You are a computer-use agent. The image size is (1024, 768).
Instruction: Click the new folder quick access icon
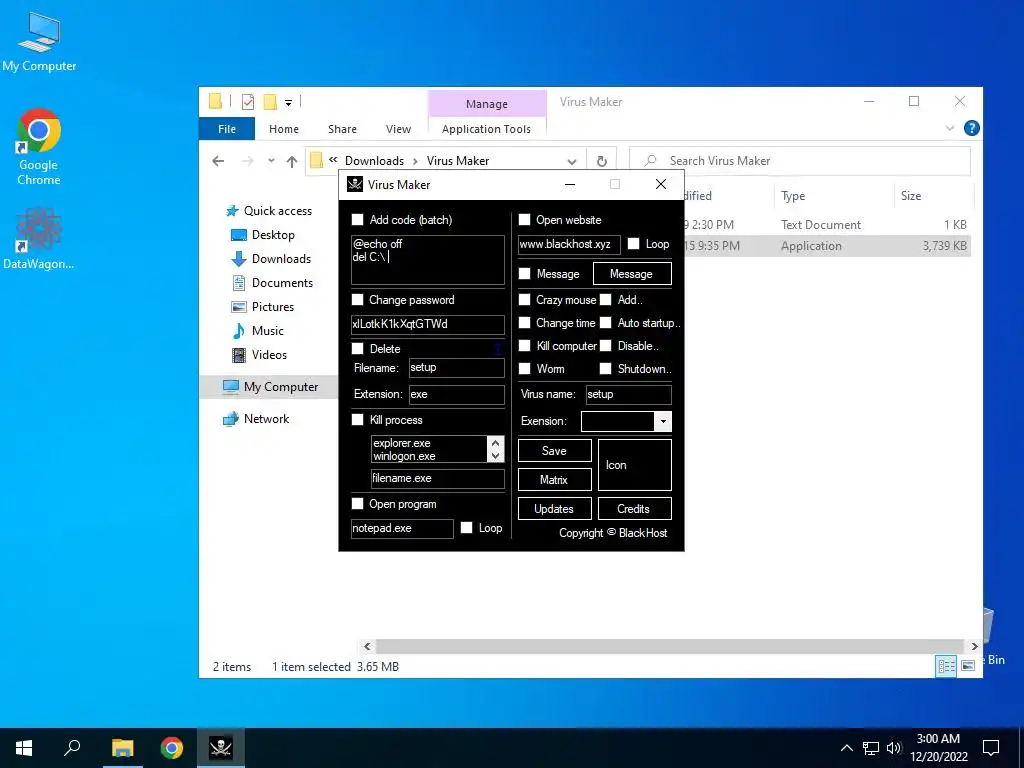point(270,102)
